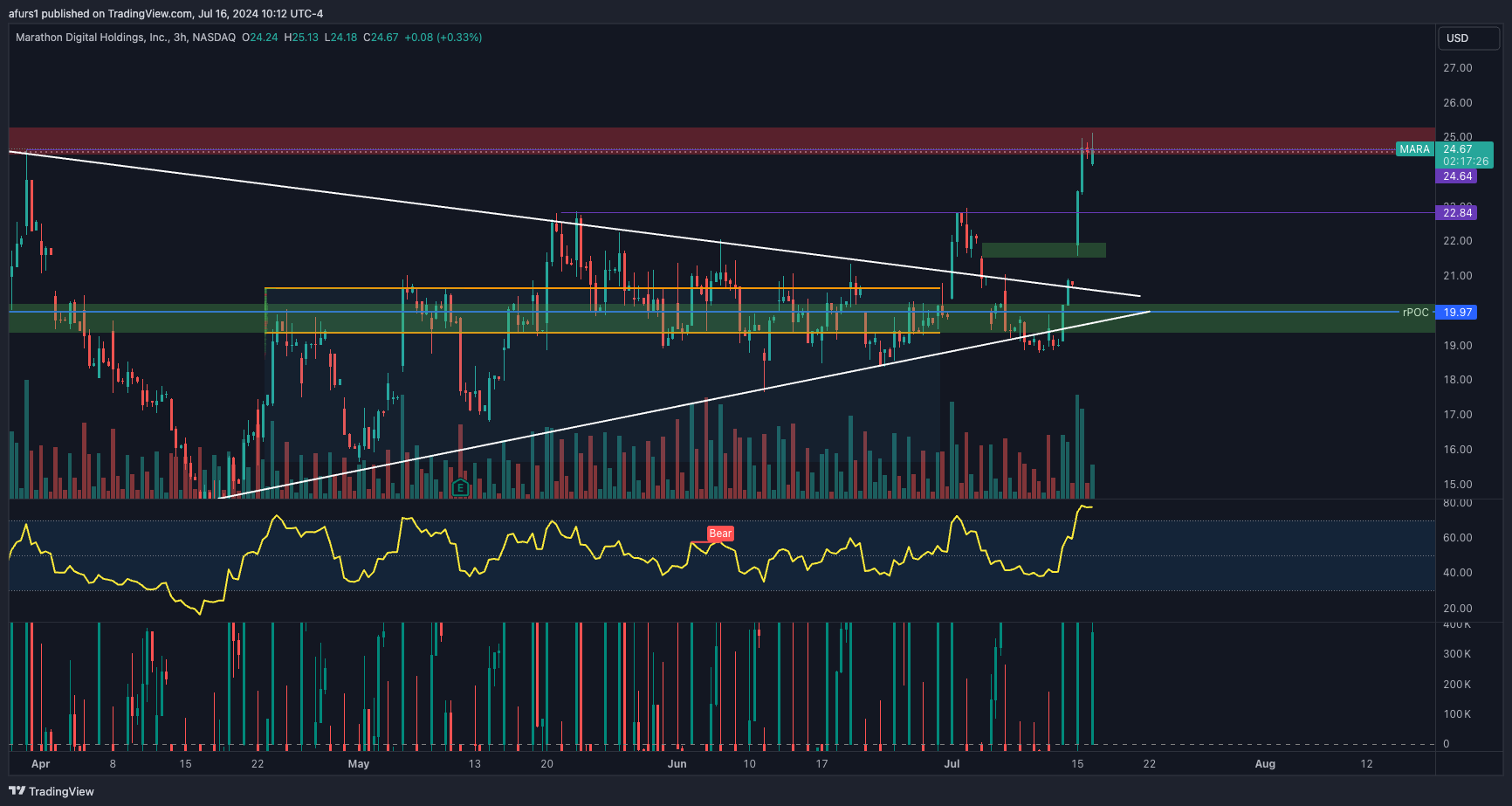Click the 300K volume scale label

[1457, 654]
